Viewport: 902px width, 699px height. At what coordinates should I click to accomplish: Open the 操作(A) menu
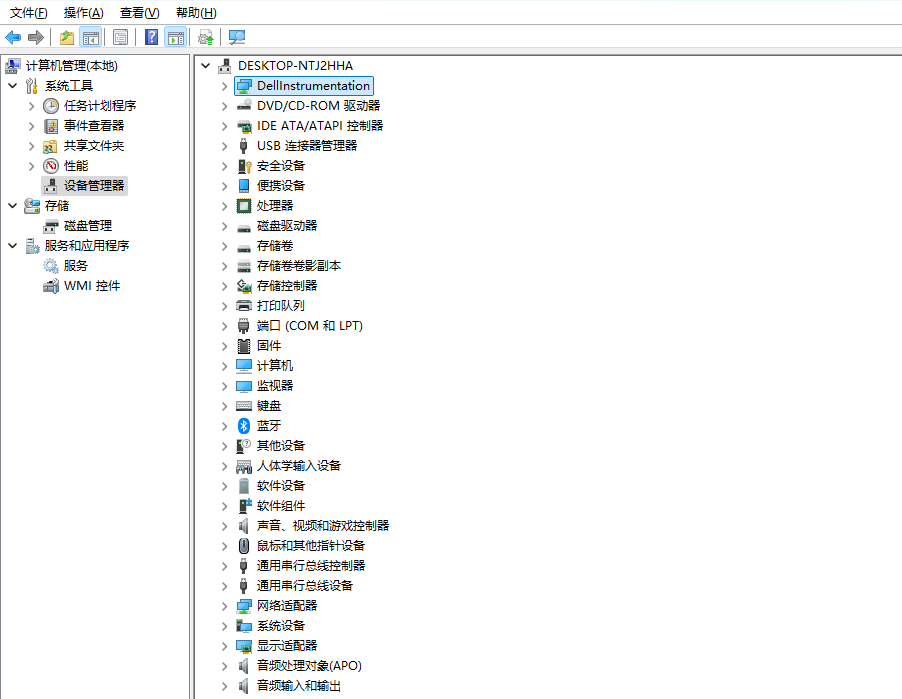pyautogui.click(x=83, y=13)
